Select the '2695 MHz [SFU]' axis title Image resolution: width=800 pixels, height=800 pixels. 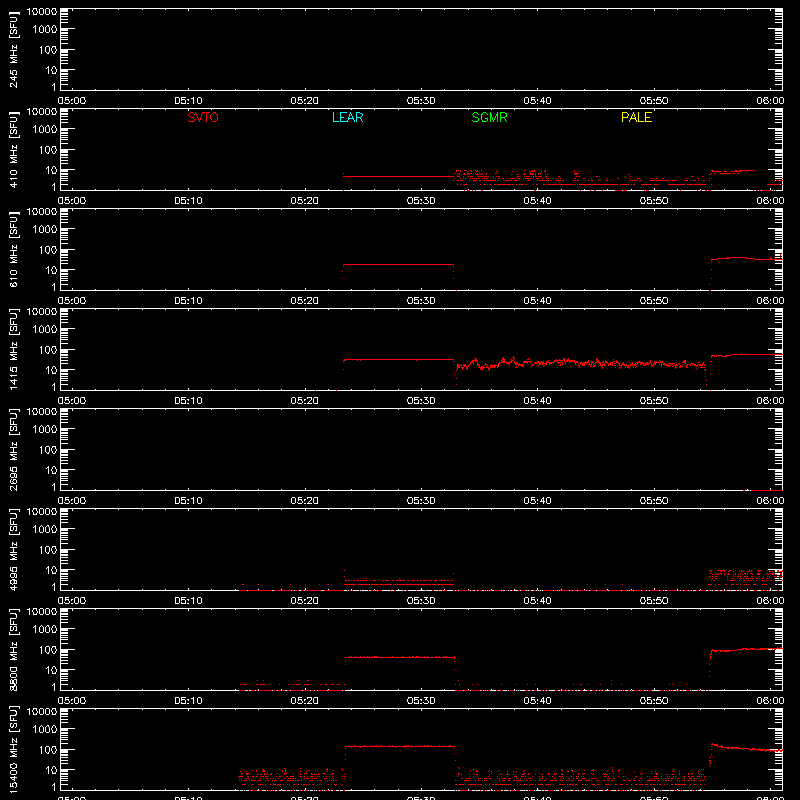pyautogui.click(x=13, y=449)
